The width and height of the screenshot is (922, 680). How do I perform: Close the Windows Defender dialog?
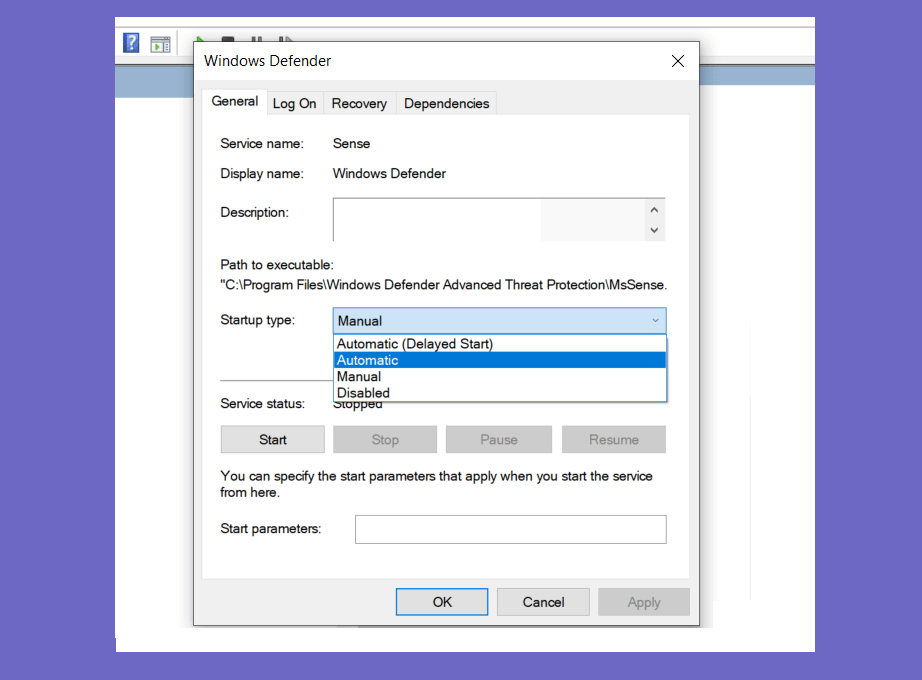point(677,61)
